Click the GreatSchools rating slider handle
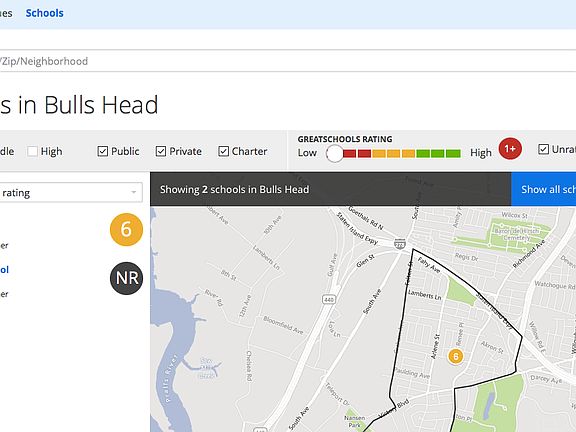The height and width of the screenshot is (432, 576). click(335, 153)
